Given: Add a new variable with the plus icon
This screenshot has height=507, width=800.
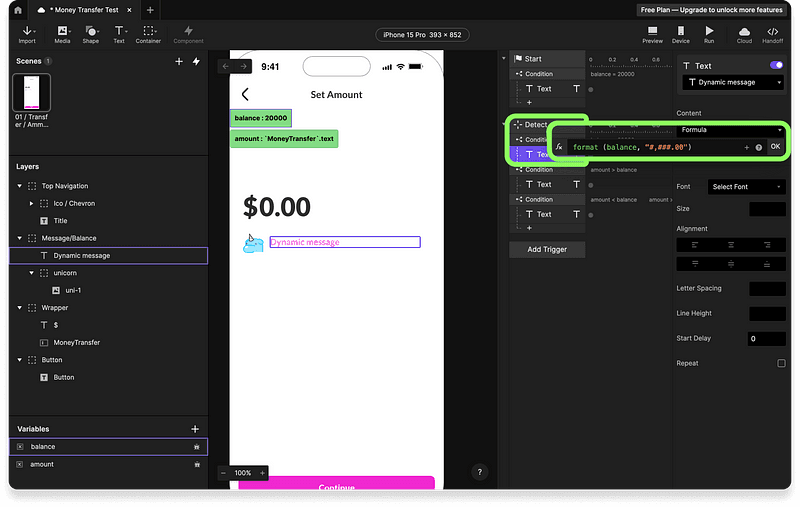Looking at the screenshot, I should click(195, 429).
